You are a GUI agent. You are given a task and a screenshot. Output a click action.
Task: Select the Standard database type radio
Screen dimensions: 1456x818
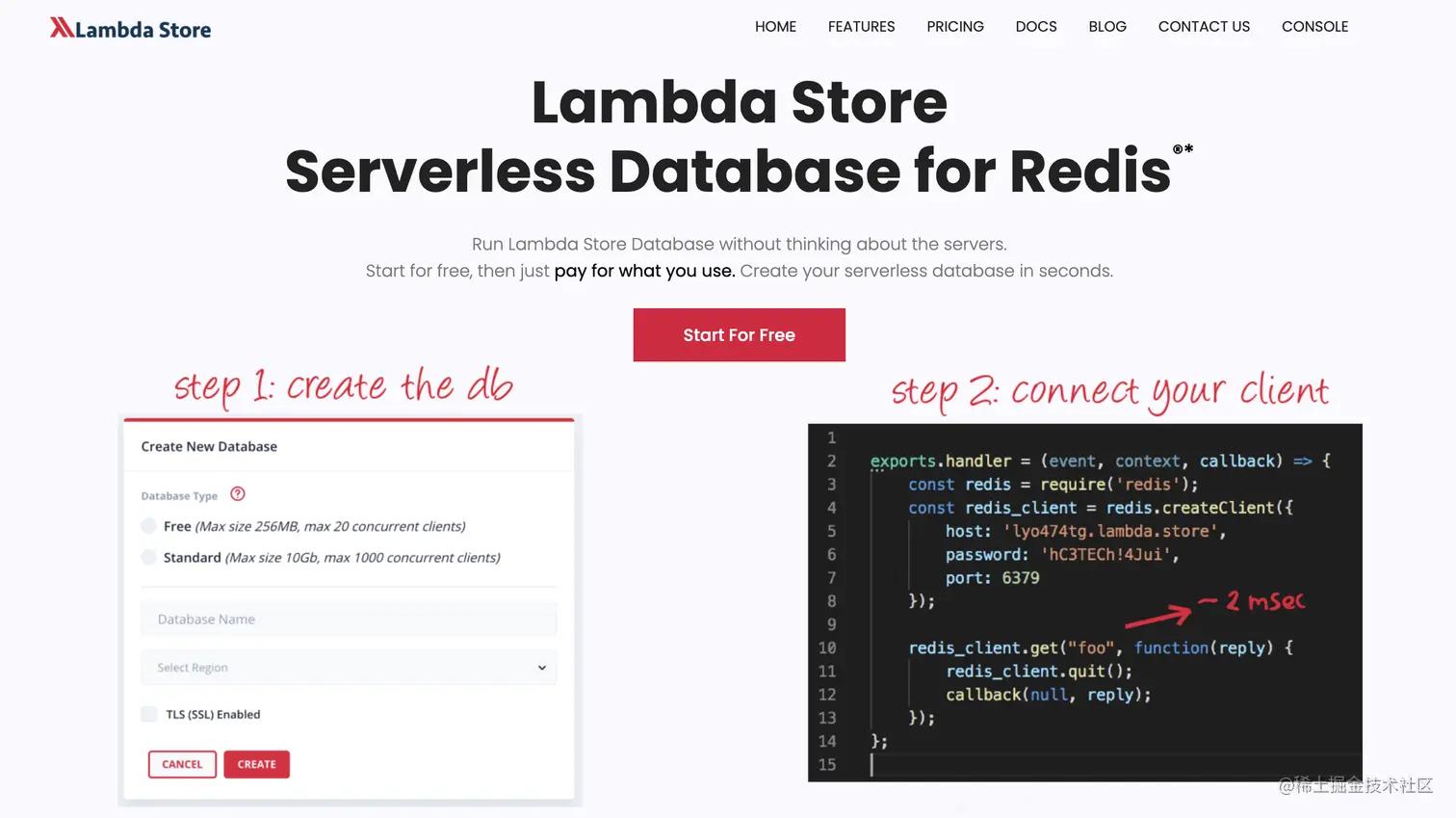[x=149, y=557]
